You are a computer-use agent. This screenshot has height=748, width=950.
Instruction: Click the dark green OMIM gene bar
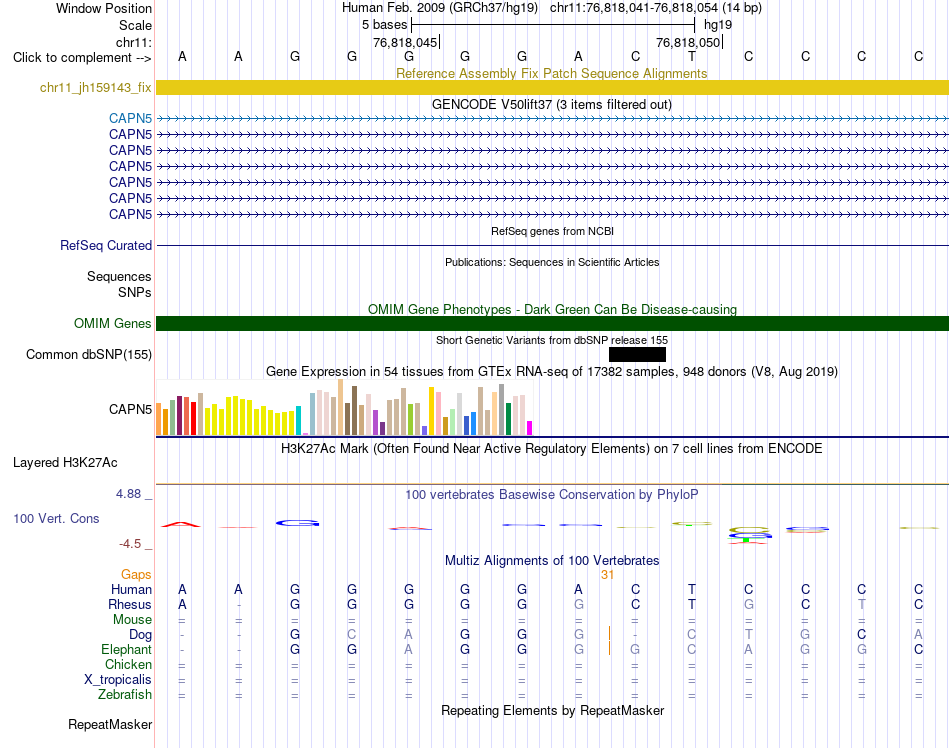pos(552,323)
